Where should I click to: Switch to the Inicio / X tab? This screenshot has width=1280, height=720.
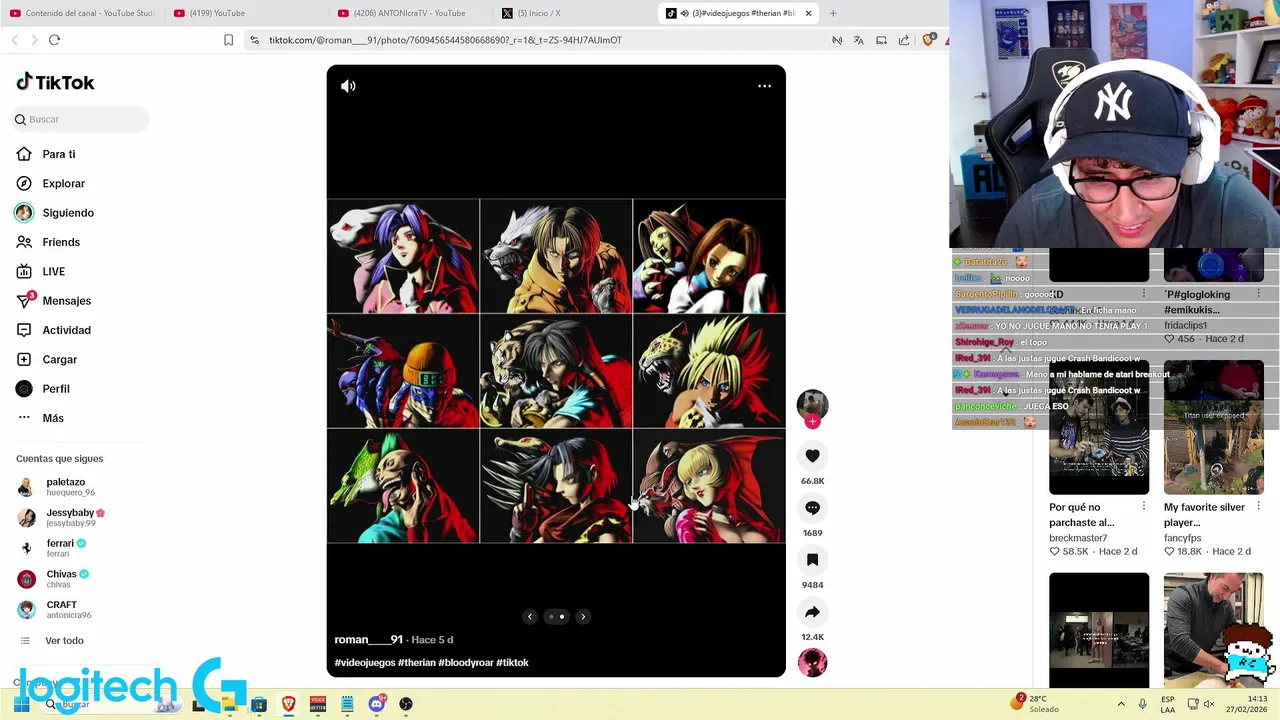[575, 13]
